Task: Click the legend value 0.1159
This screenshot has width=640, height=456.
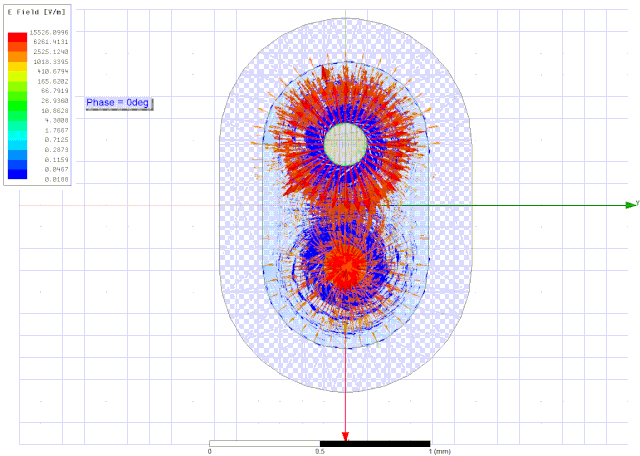Action: tap(56, 160)
